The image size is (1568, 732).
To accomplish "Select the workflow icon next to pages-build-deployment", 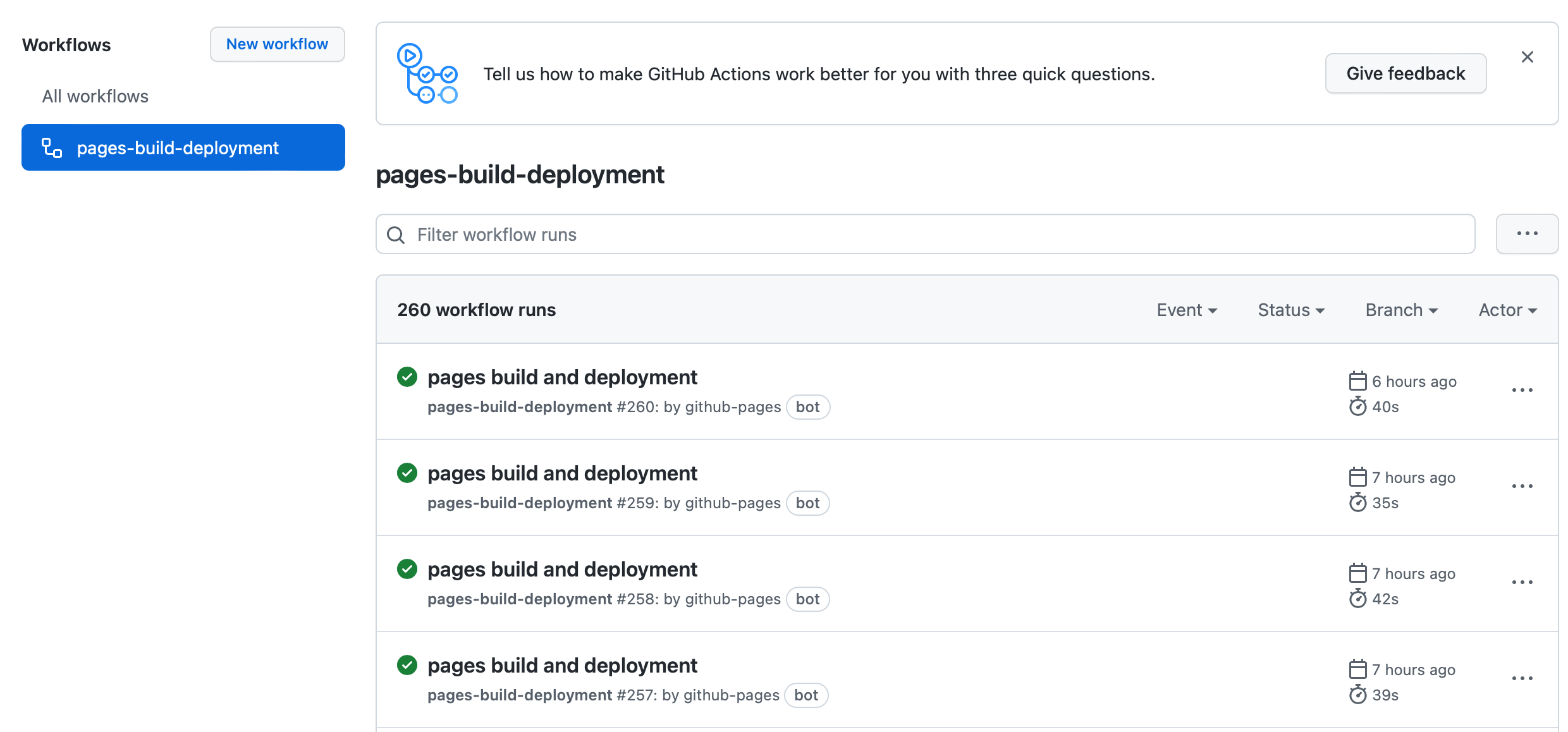I will 52,147.
